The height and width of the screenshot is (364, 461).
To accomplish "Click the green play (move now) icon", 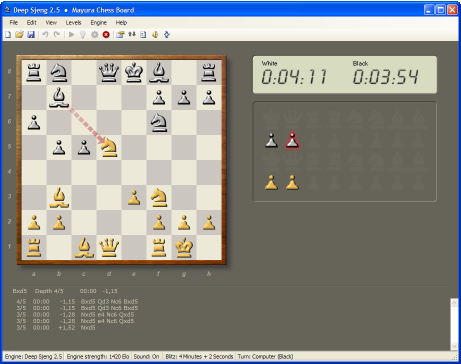I will click(71, 35).
